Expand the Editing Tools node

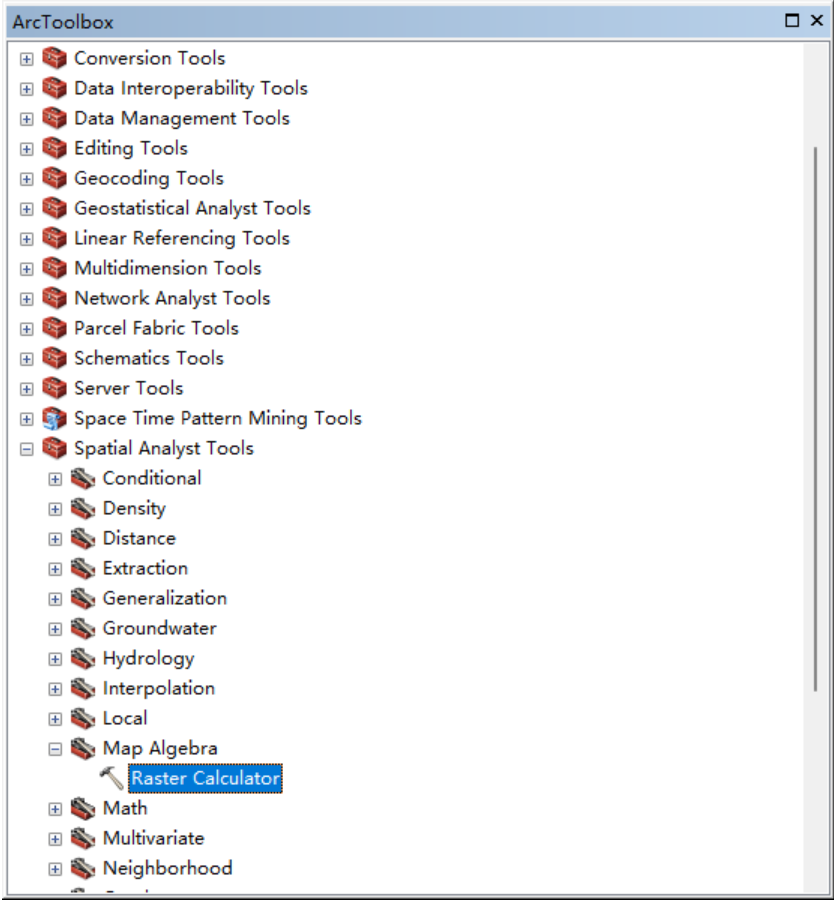tap(26, 149)
